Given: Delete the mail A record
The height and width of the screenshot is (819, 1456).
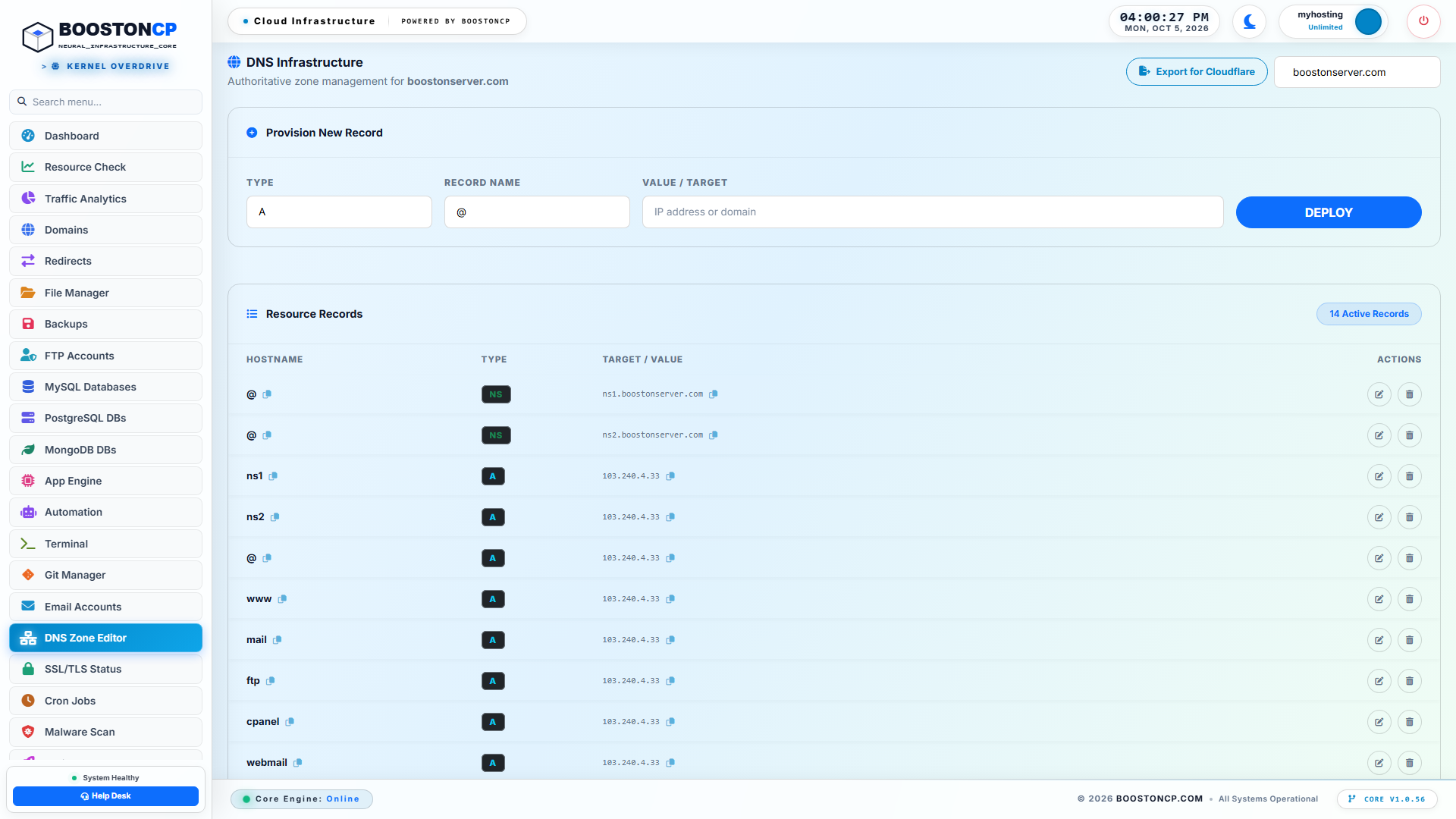Looking at the screenshot, I should point(1409,640).
